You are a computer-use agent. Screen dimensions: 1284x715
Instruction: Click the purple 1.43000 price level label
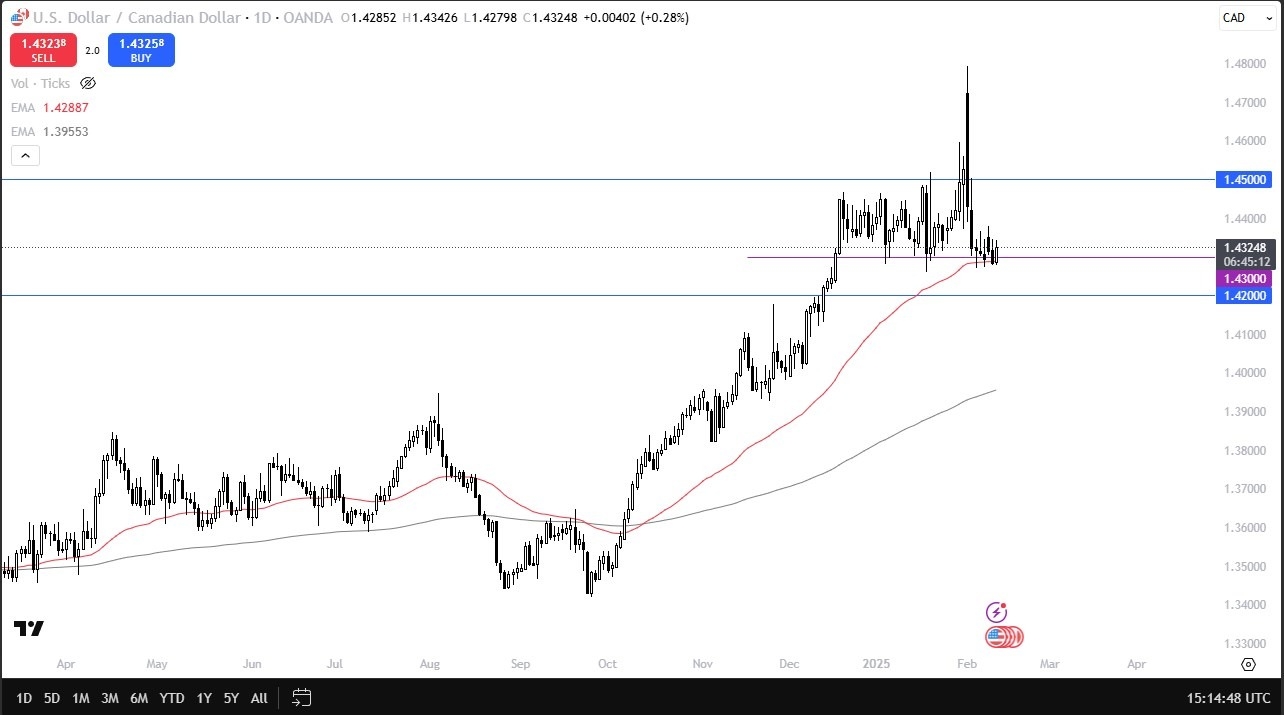(x=1244, y=278)
